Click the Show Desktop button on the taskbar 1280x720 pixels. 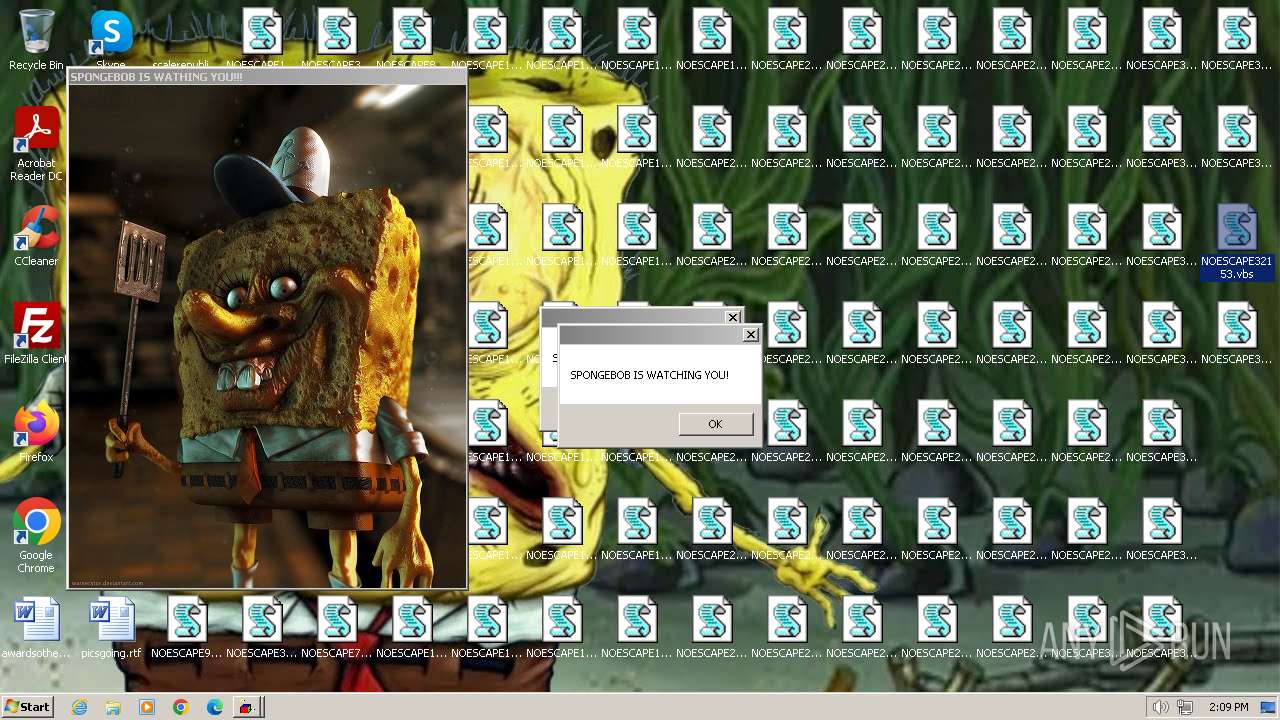(1269, 707)
